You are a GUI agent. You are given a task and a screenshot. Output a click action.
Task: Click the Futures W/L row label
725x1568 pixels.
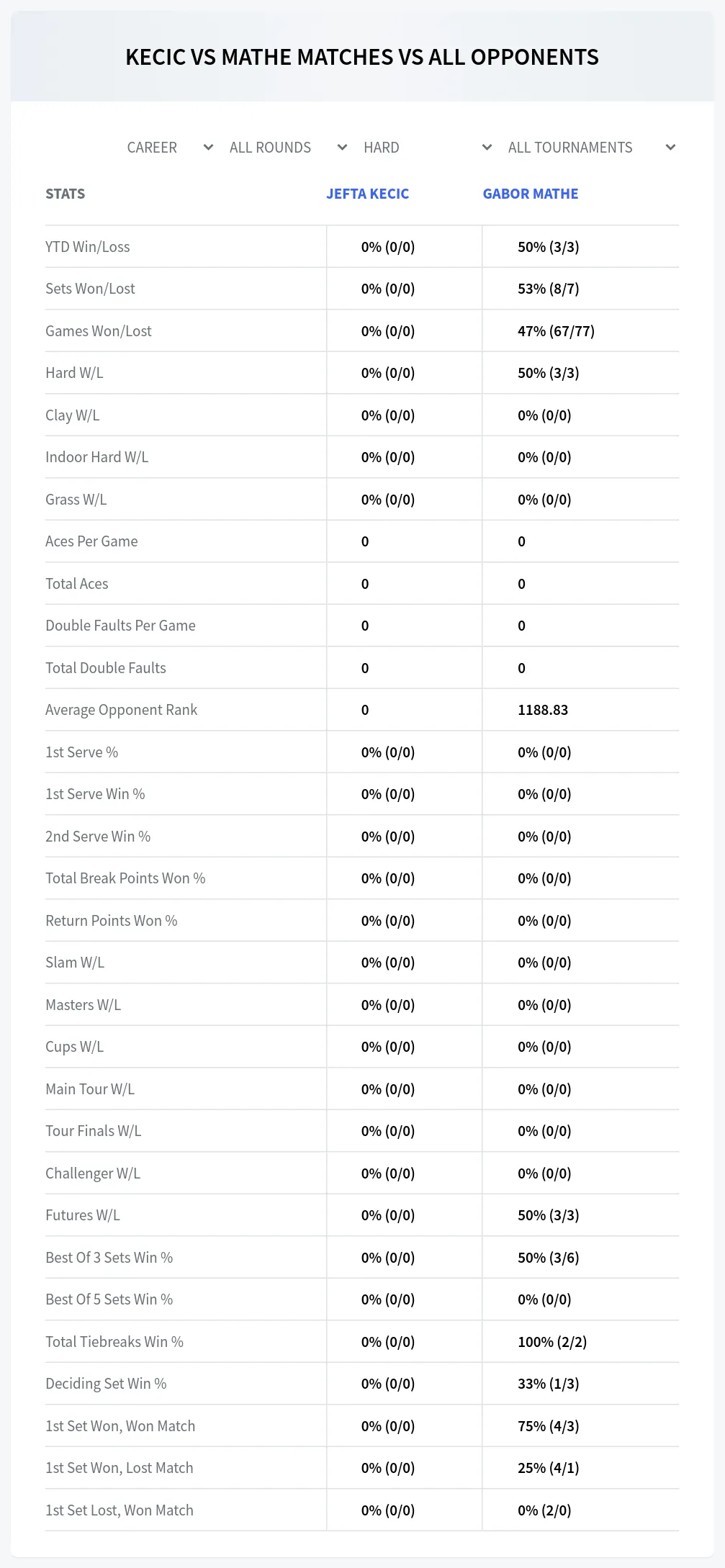[x=83, y=1215]
